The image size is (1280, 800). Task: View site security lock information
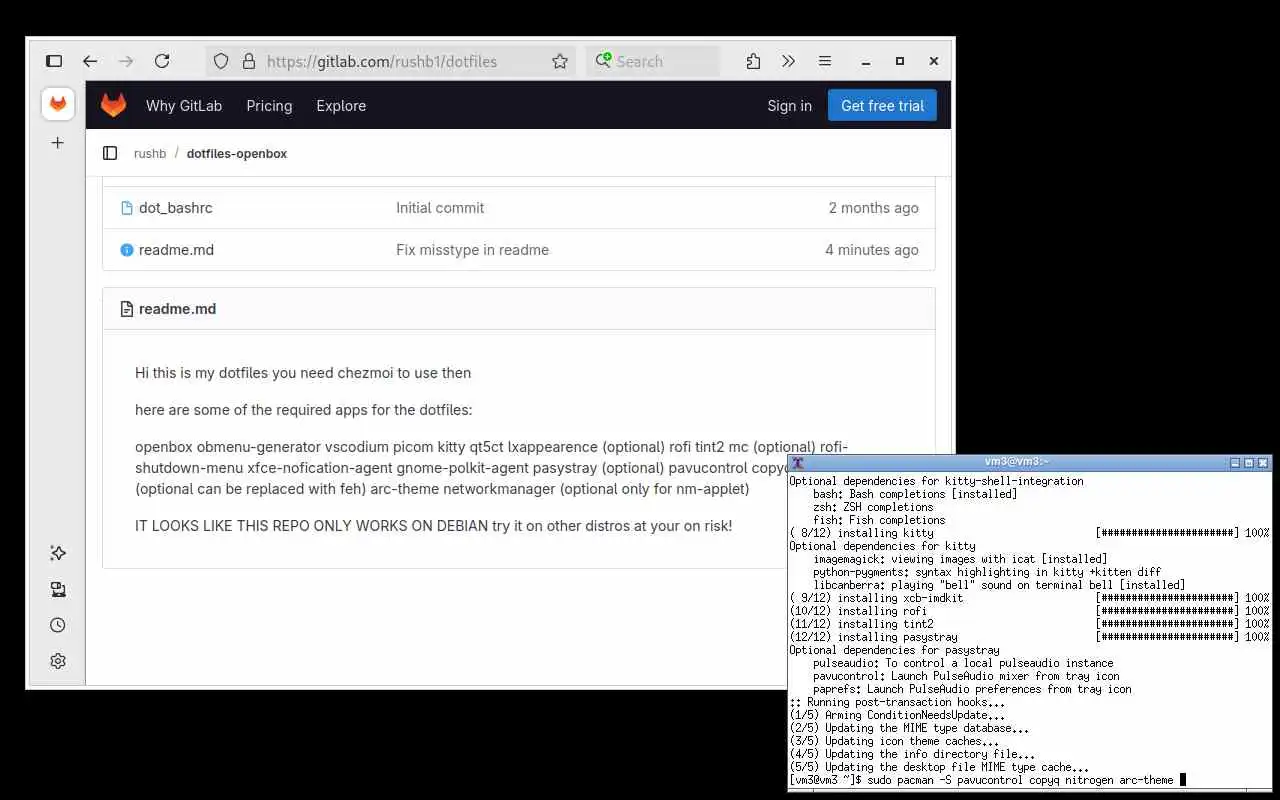click(x=249, y=61)
